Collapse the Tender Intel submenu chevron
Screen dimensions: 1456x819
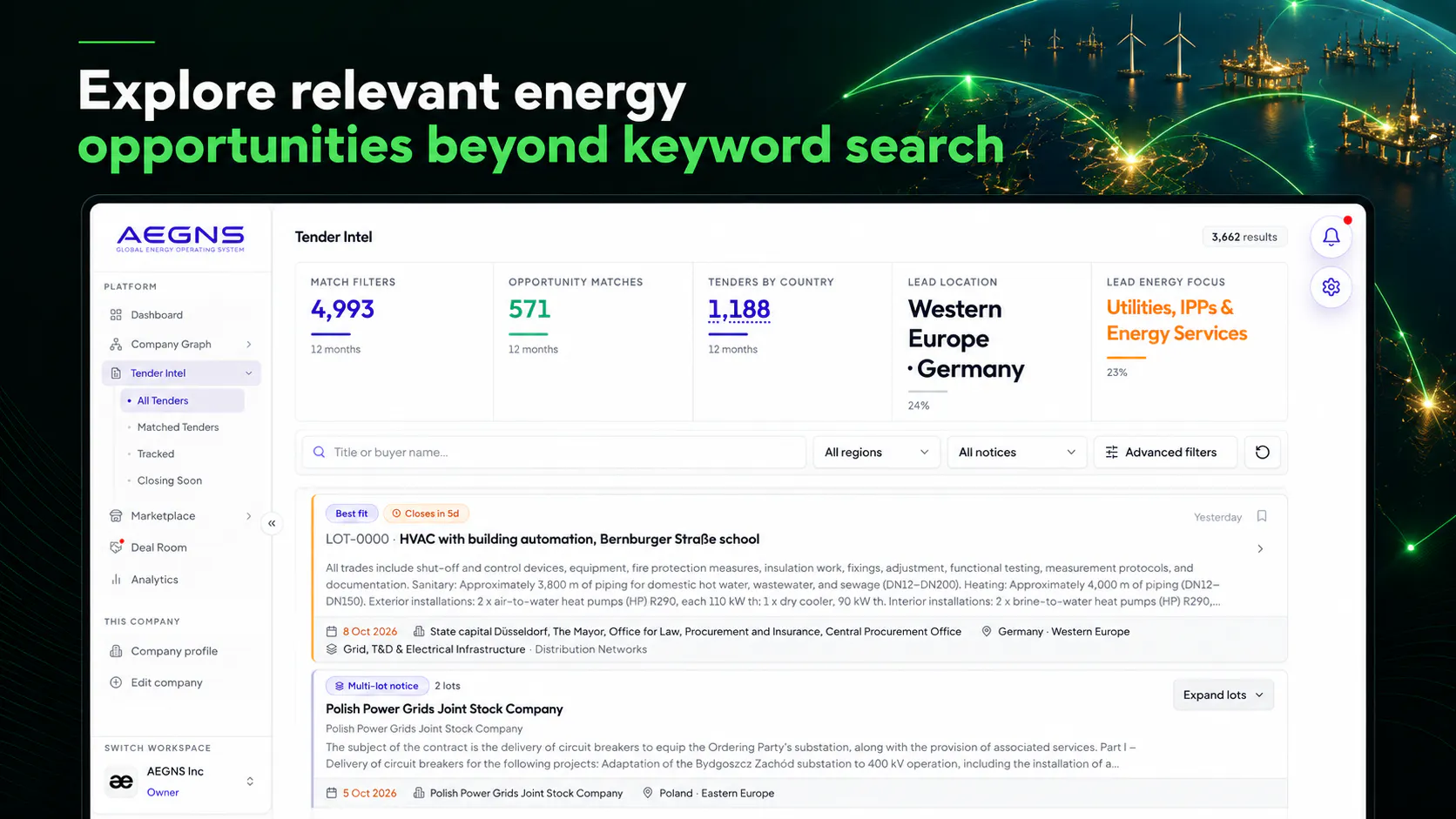tap(249, 373)
